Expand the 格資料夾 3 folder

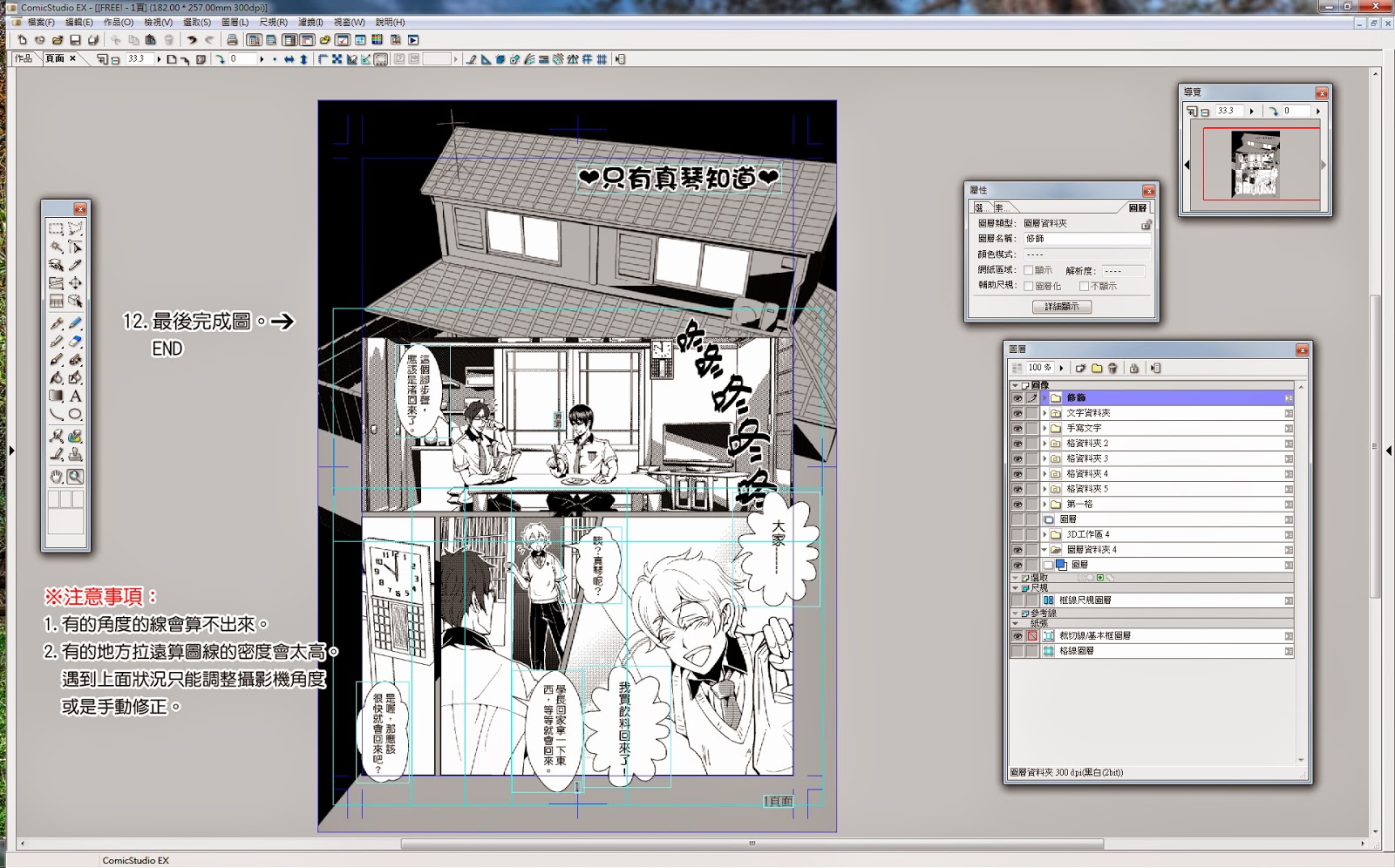(x=1045, y=458)
